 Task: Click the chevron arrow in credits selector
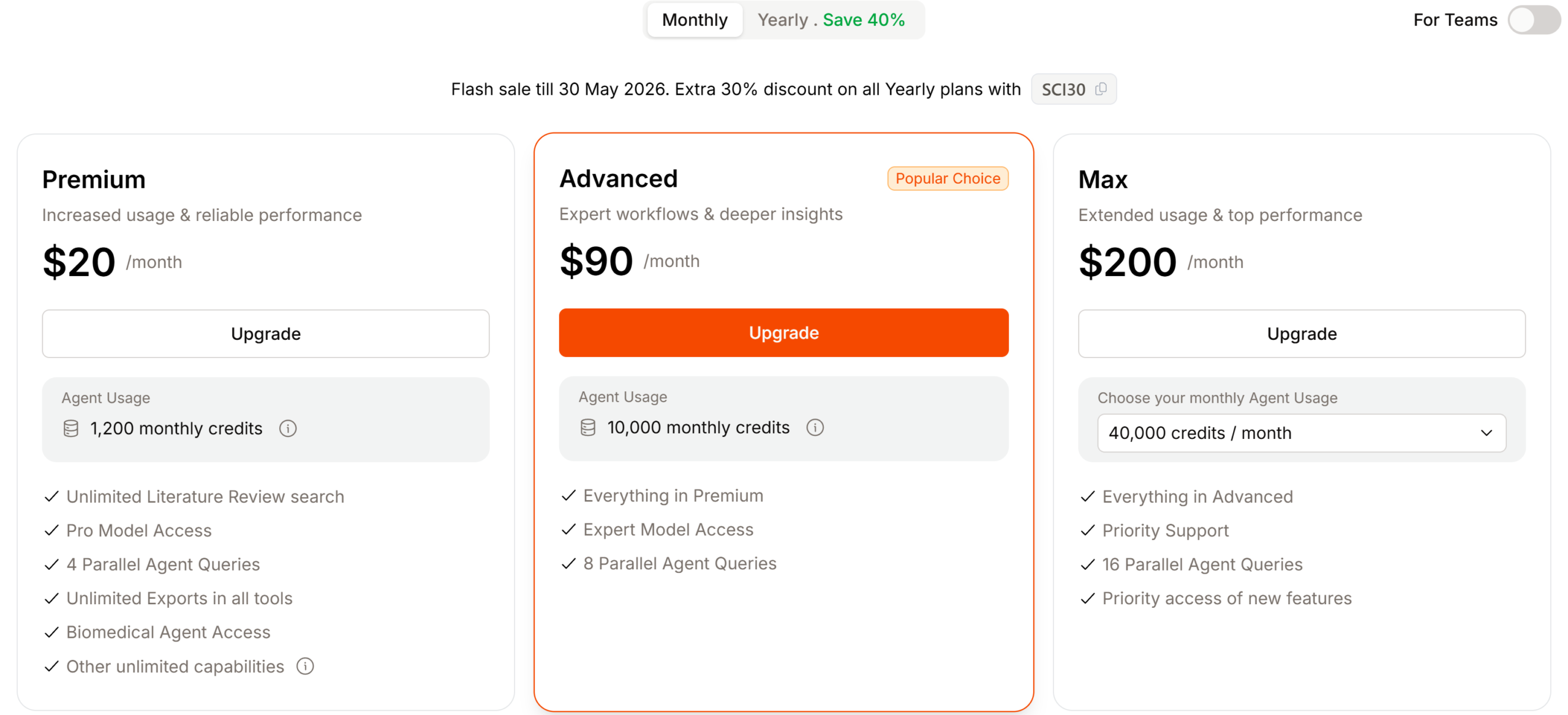point(1487,433)
